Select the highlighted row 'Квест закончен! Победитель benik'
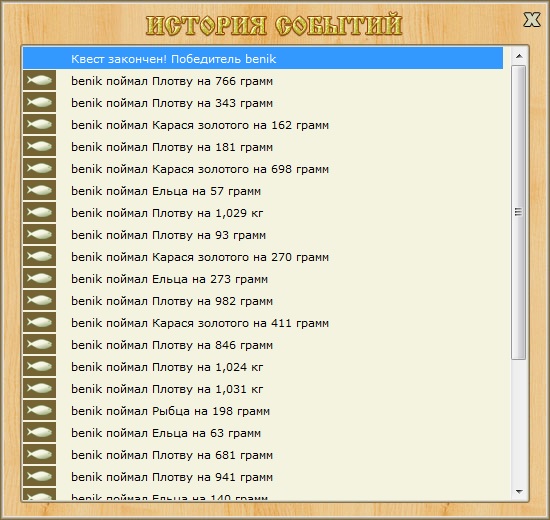Screen dimensions: 550x520 [263, 58]
